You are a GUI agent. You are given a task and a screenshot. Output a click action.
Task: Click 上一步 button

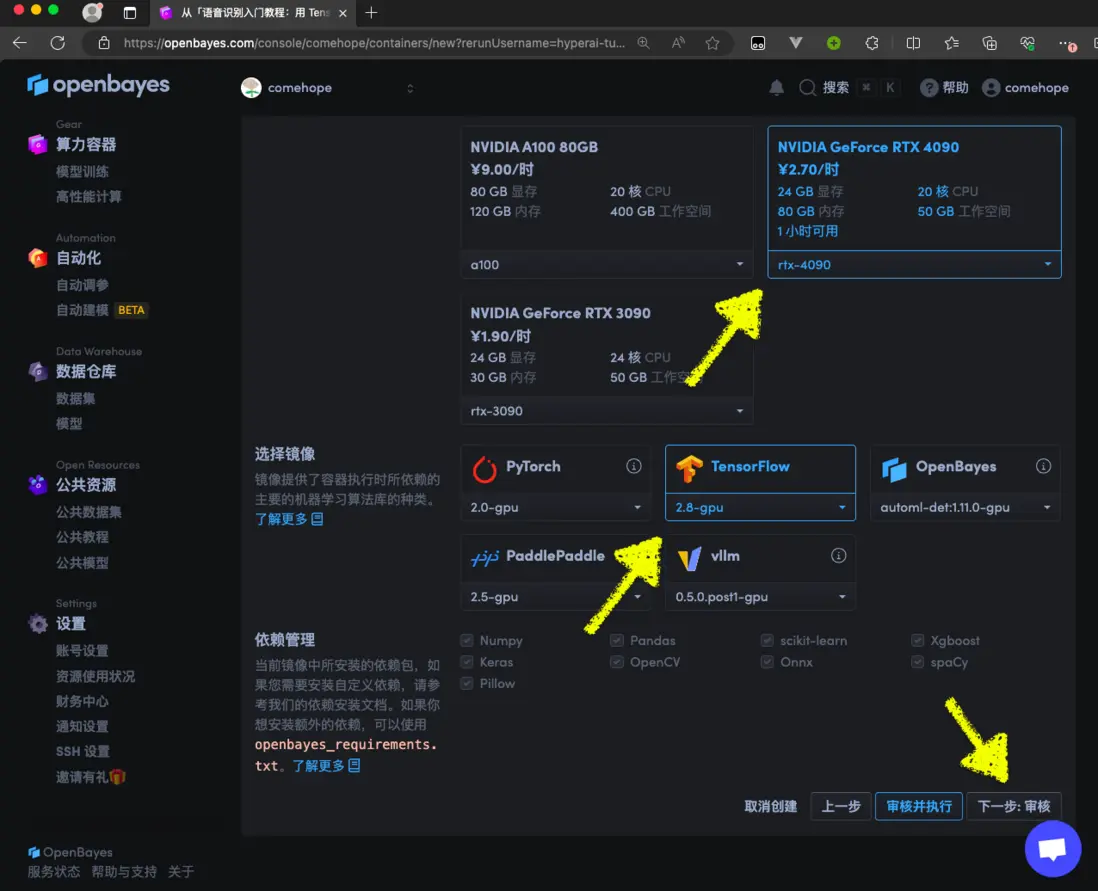click(x=840, y=806)
